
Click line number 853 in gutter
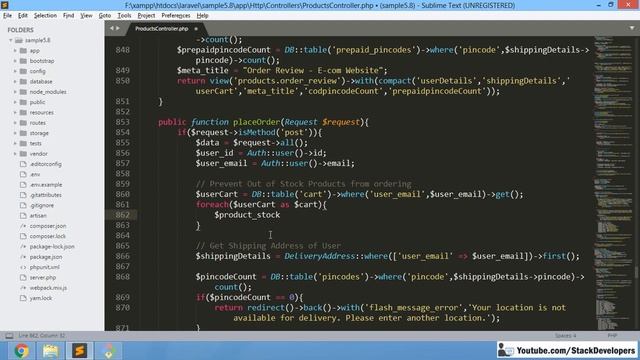(x=122, y=122)
